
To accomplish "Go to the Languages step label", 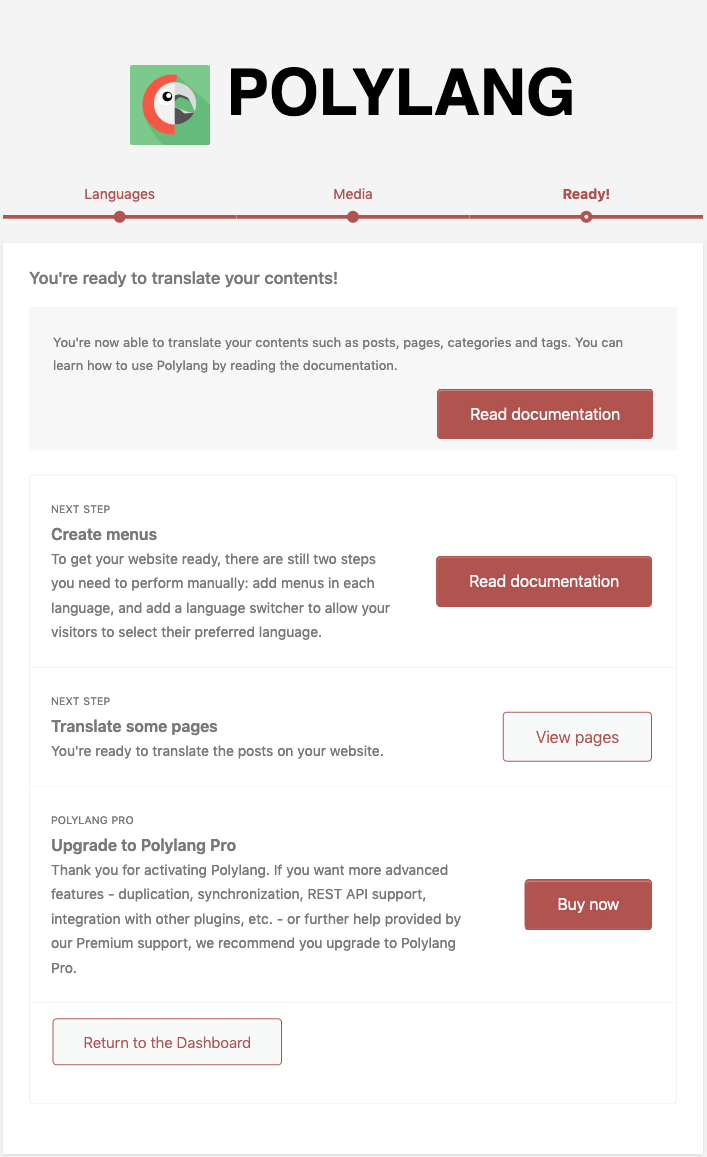I will click(x=119, y=194).
